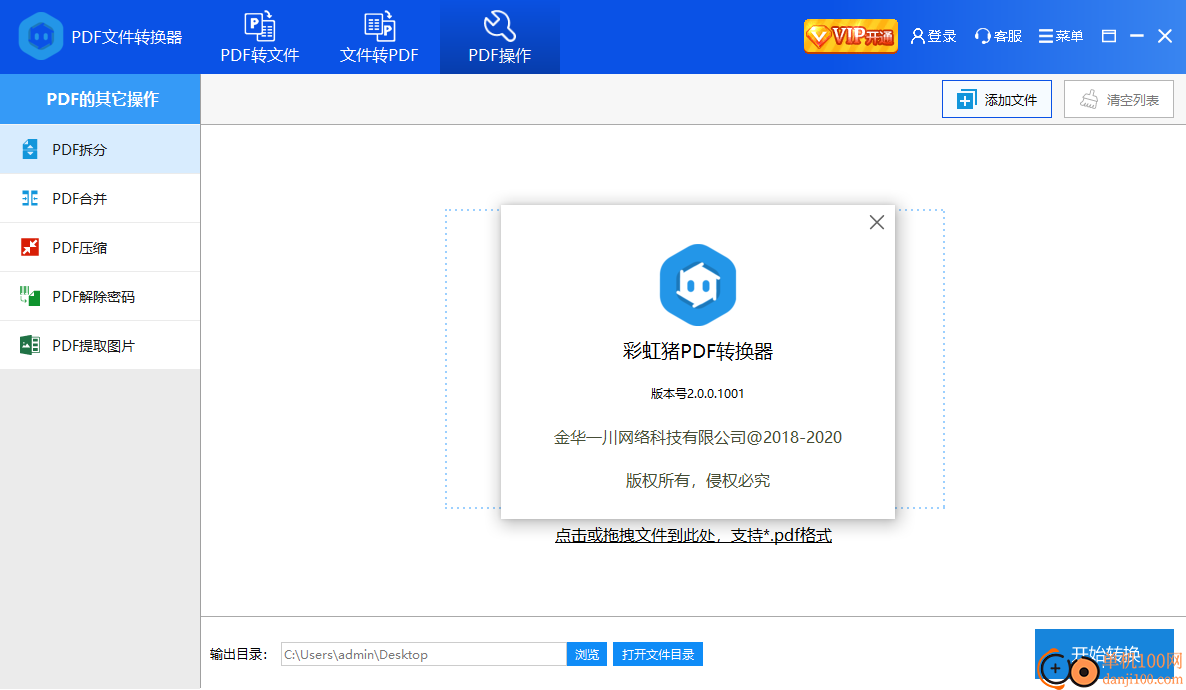Open 客服 customer service
This screenshot has height=690, width=1186.
pyautogui.click(x=998, y=36)
